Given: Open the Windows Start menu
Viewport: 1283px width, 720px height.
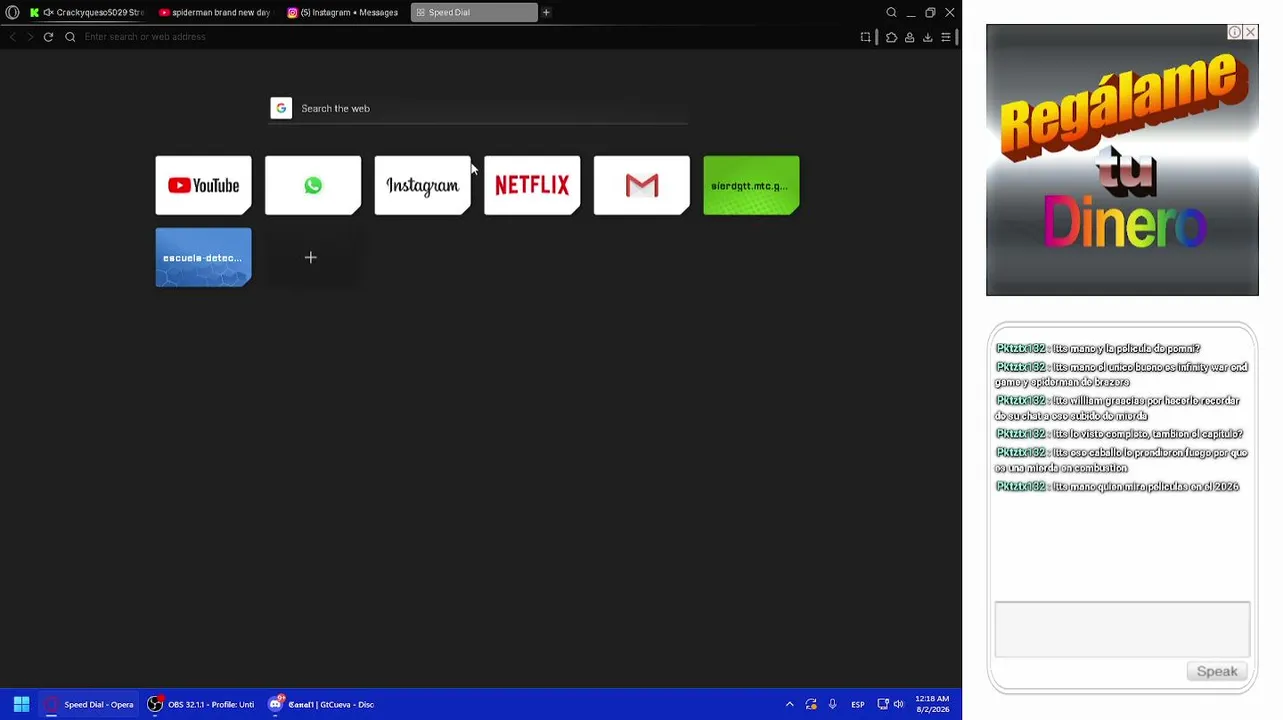Looking at the screenshot, I should pyautogui.click(x=21, y=704).
